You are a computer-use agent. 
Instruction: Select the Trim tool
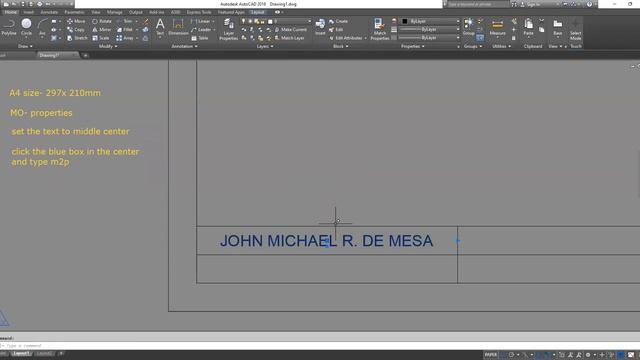(x=125, y=21)
